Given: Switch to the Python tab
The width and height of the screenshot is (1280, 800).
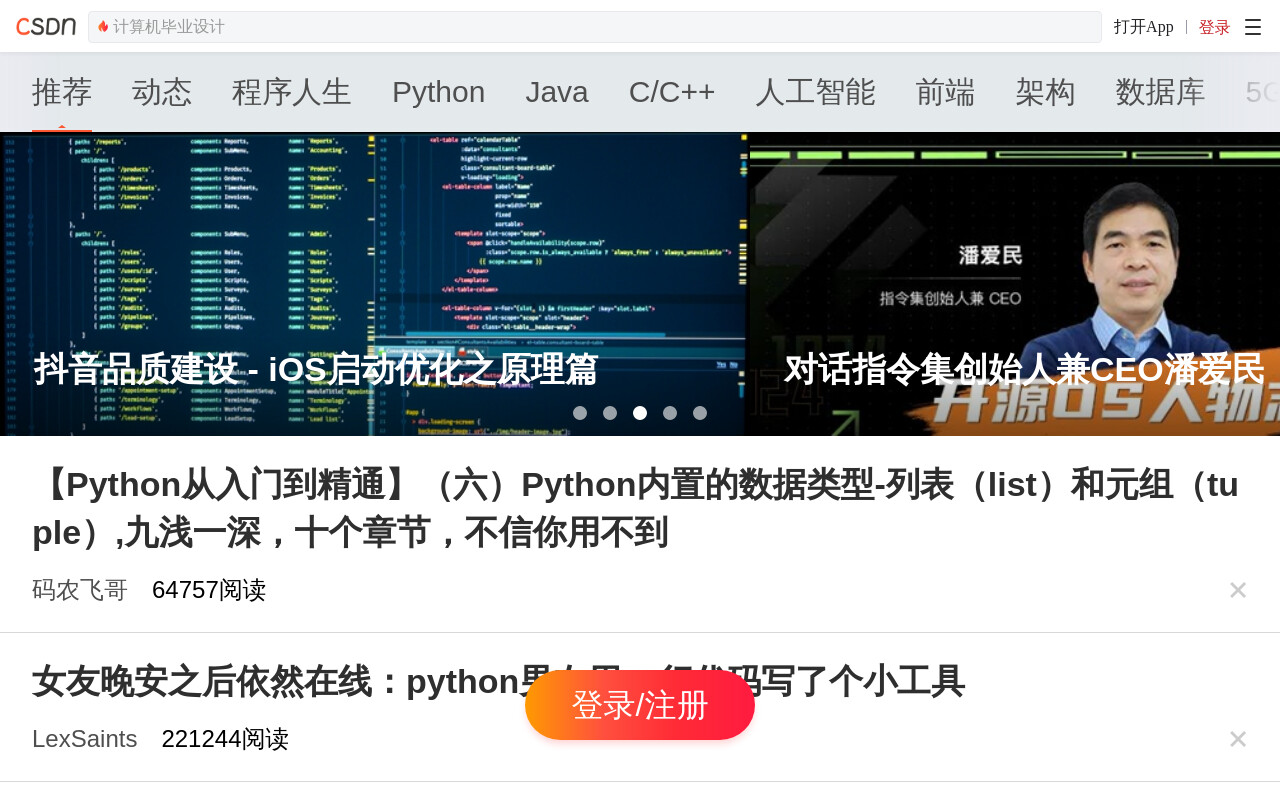Looking at the screenshot, I should [438, 92].
